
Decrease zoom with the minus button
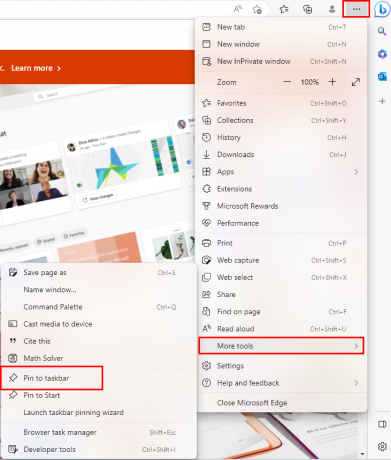click(x=287, y=82)
